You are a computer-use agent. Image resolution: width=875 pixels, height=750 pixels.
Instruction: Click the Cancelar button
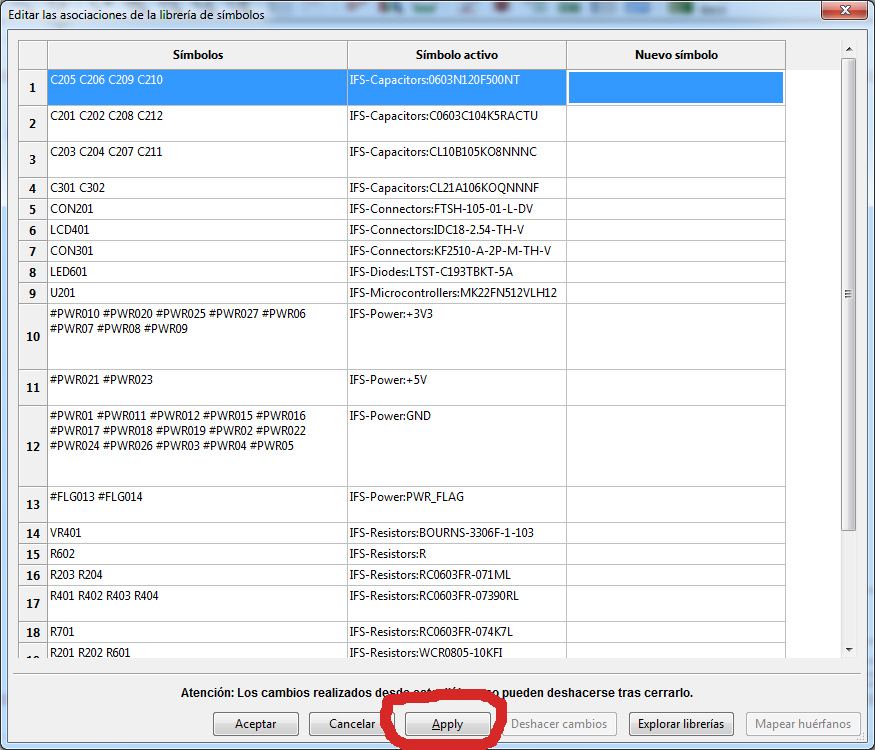pyautogui.click(x=352, y=724)
